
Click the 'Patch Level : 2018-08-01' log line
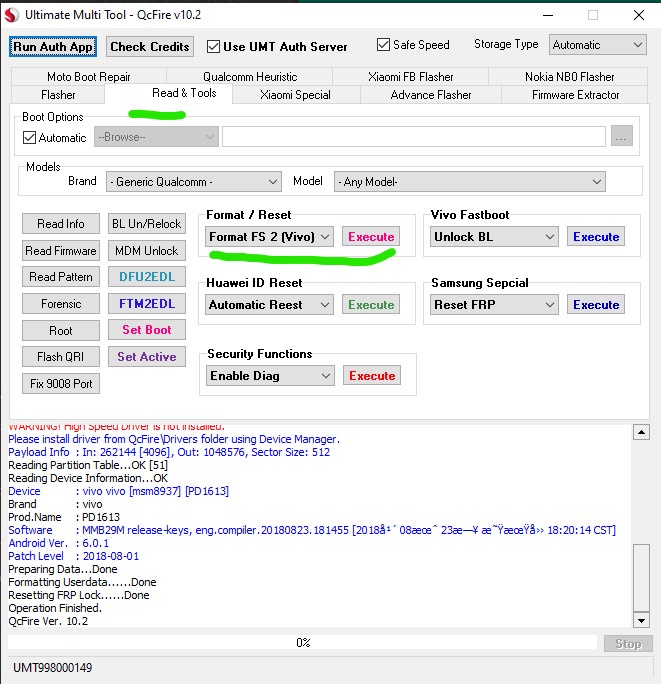73,556
